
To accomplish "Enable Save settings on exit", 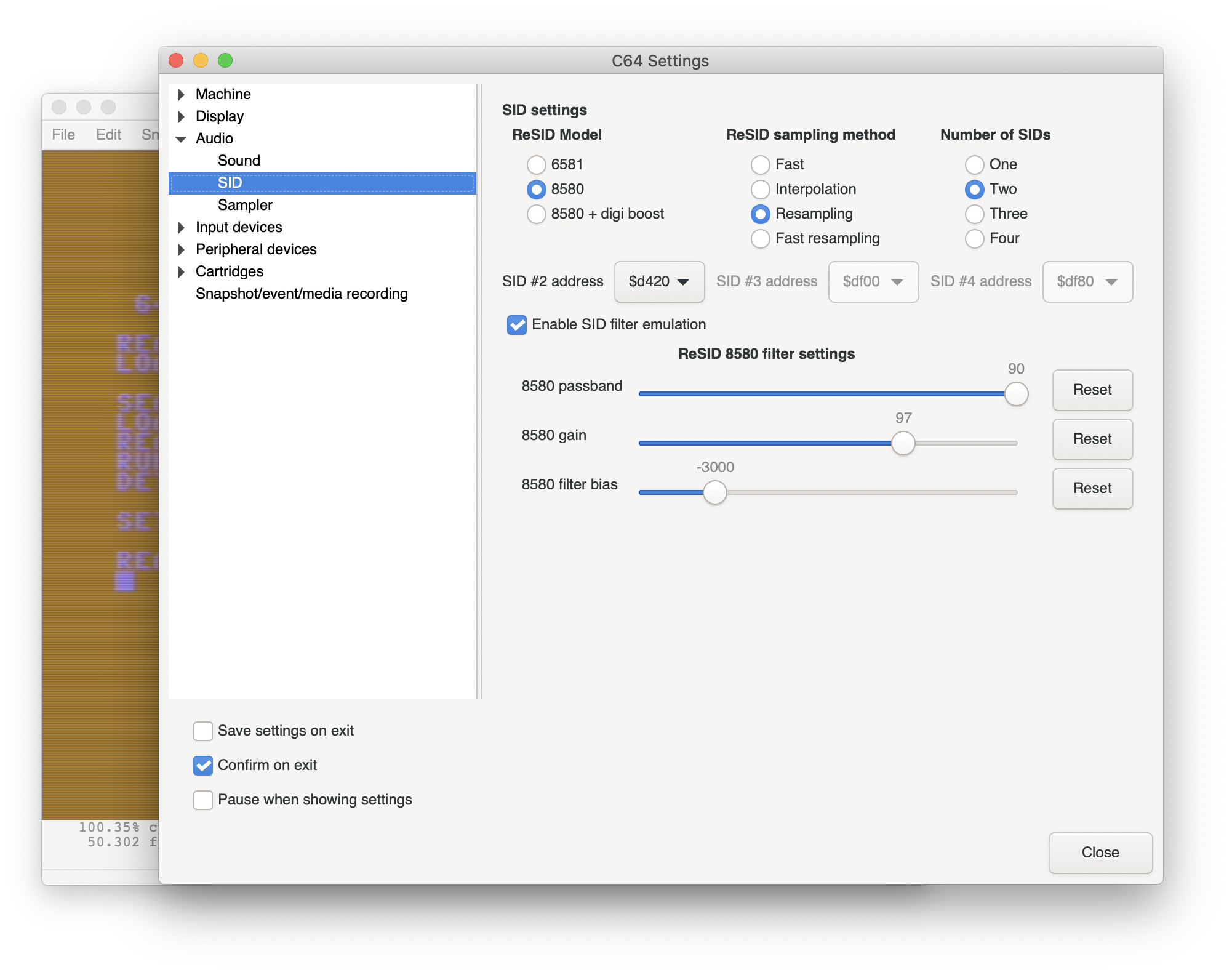I will [203, 731].
